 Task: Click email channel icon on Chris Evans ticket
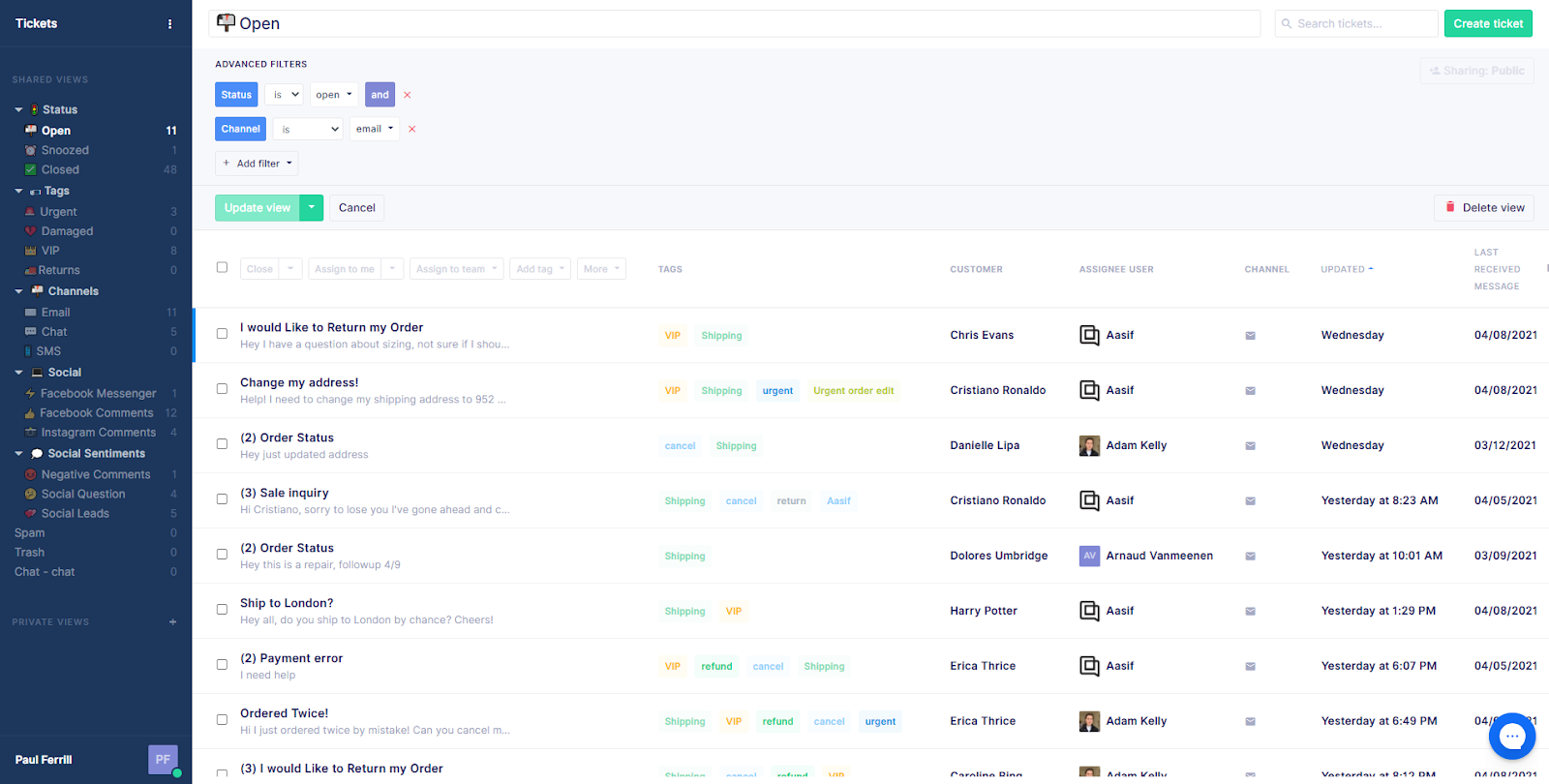[x=1250, y=336]
